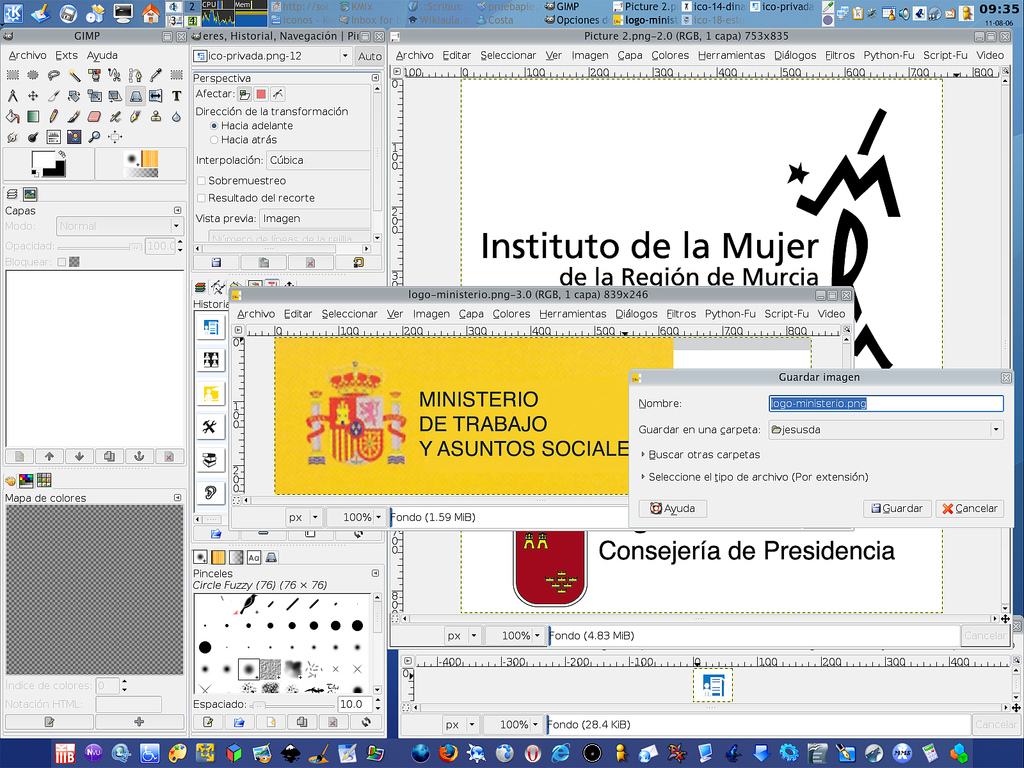Open Script-Fu menu in Picture 2 window
This screenshot has width=1024, height=768.
click(x=945, y=56)
